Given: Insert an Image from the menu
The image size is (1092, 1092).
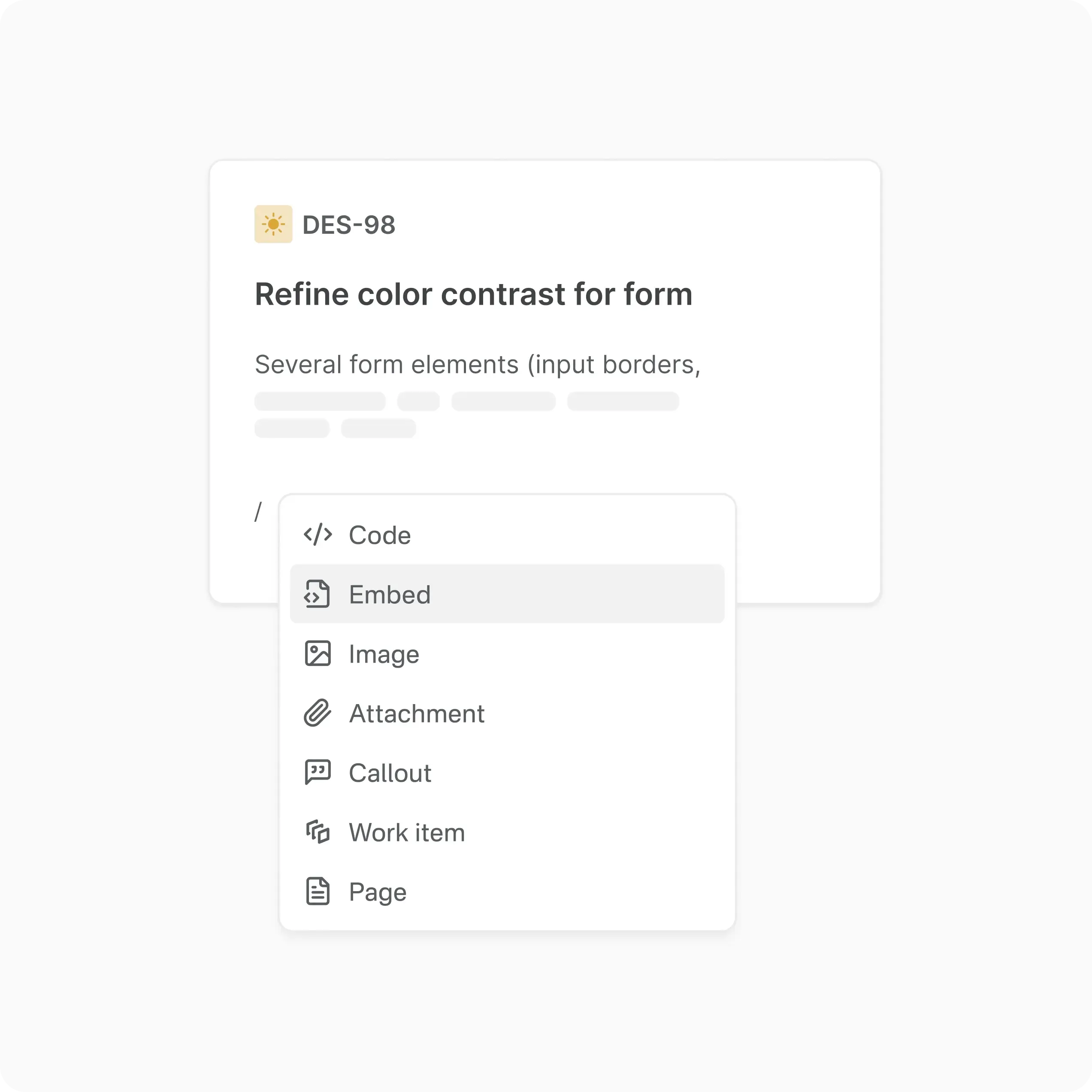Looking at the screenshot, I should pos(384,654).
